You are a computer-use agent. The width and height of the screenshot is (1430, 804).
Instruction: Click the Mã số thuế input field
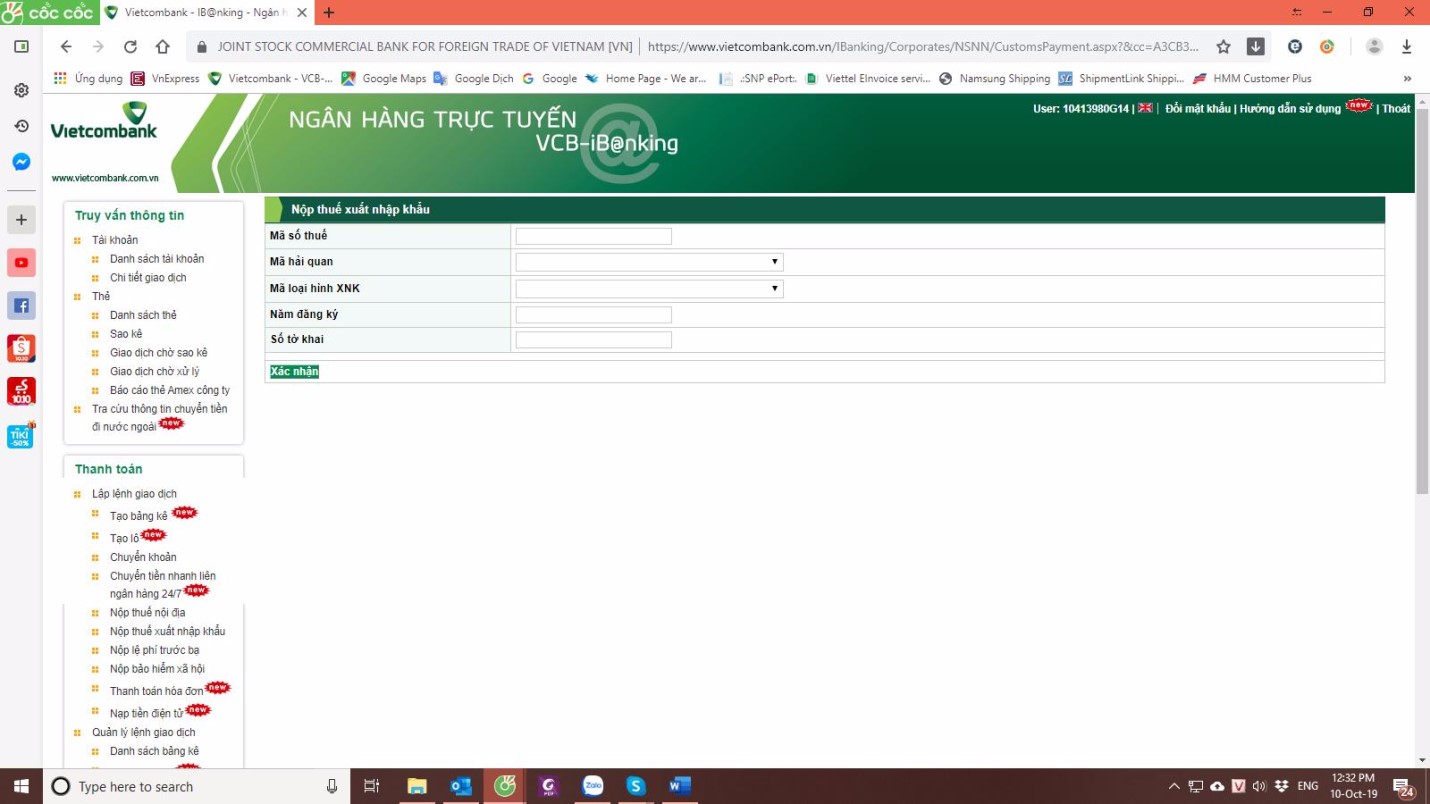coord(593,236)
